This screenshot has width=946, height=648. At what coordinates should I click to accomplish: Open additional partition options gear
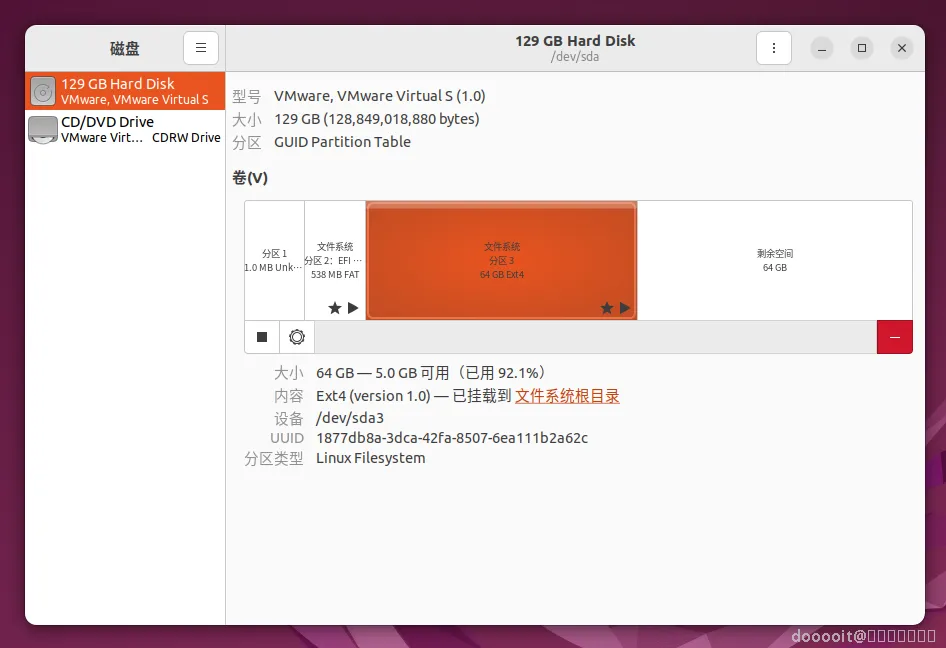tap(296, 337)
